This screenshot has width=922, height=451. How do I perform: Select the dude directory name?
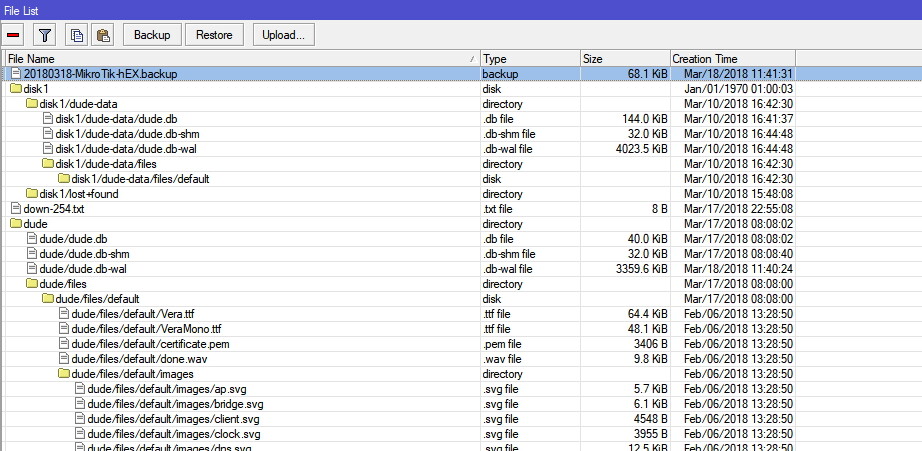coord(35,224)
